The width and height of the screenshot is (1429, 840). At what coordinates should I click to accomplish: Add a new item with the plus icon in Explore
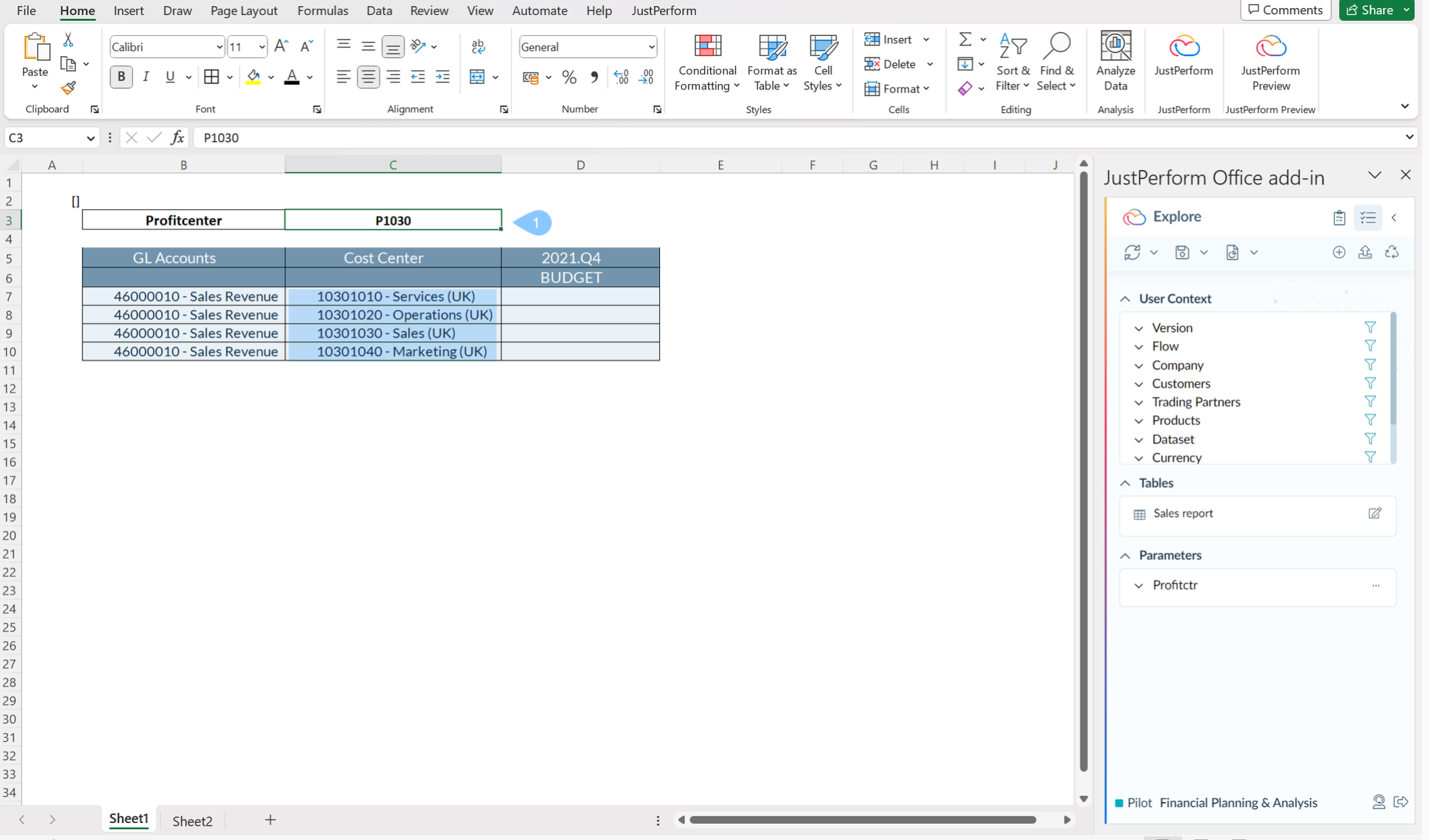click(1339, 252)
